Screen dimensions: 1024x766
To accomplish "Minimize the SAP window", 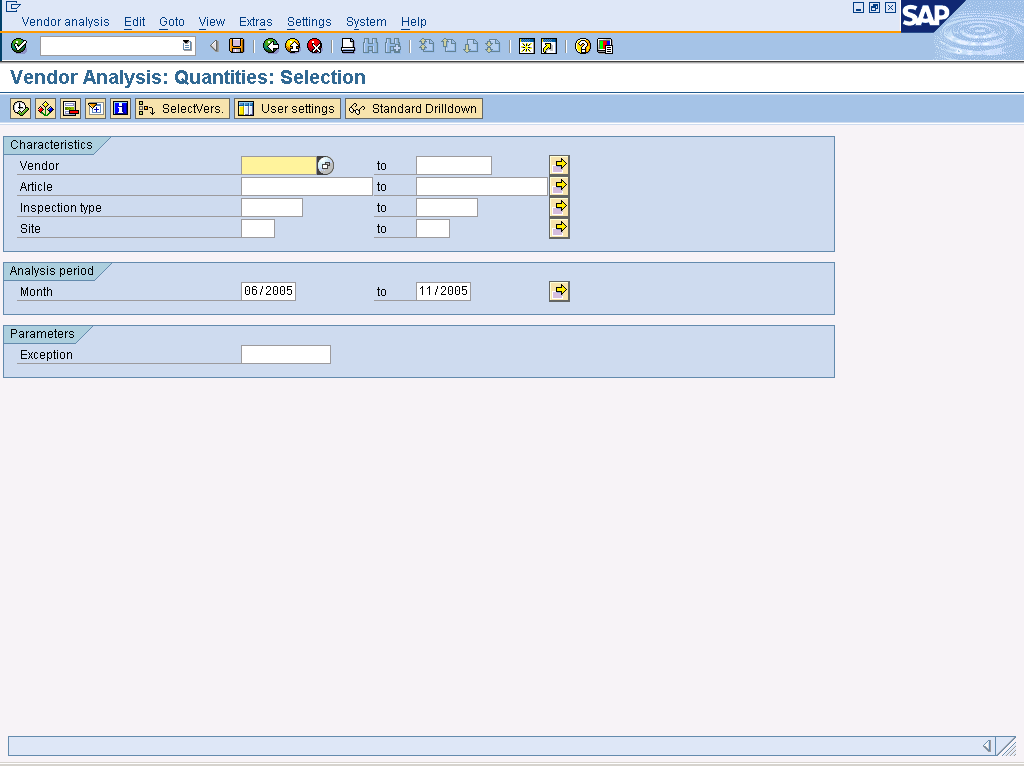I will [x=859, y=7].
